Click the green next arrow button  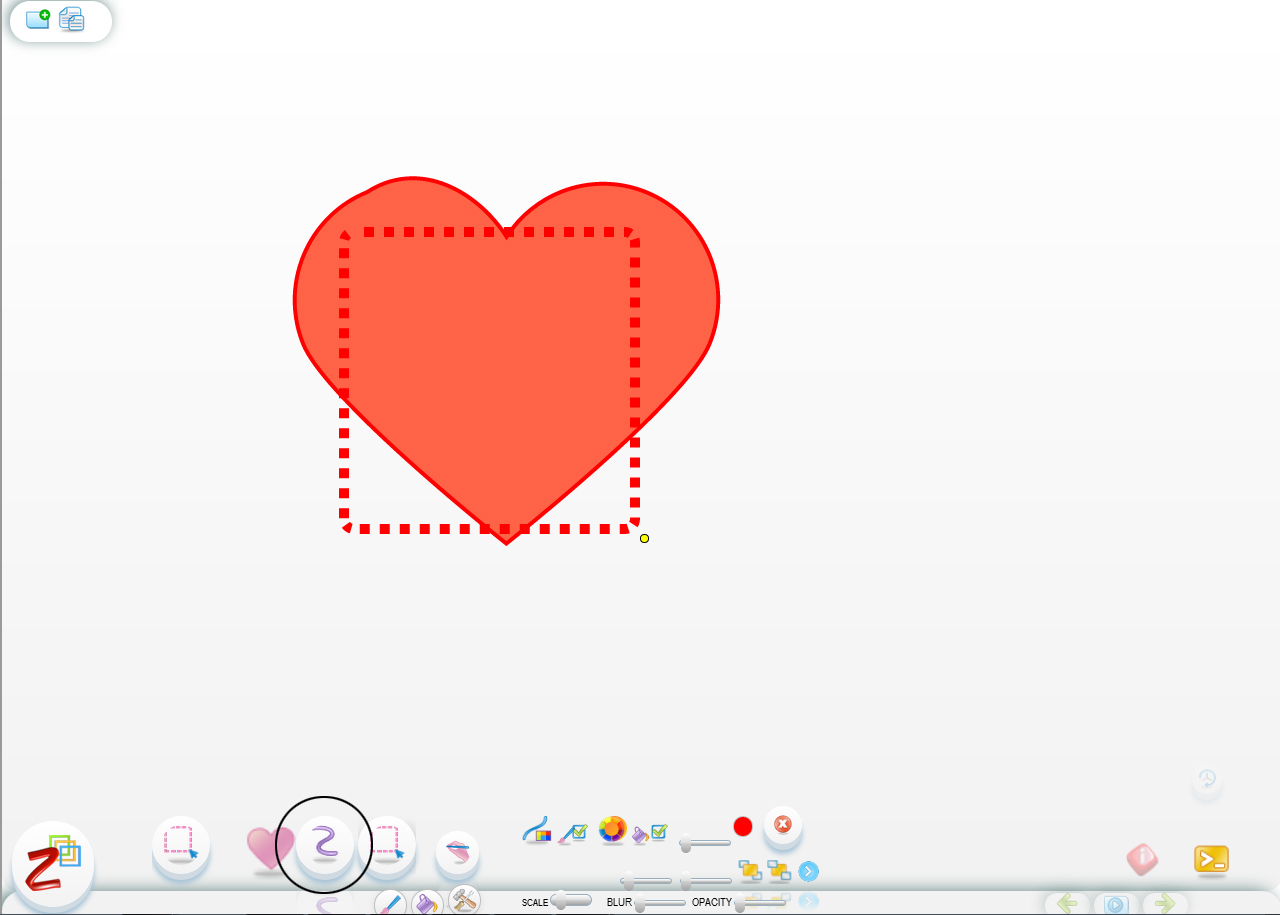point(1164,903)
